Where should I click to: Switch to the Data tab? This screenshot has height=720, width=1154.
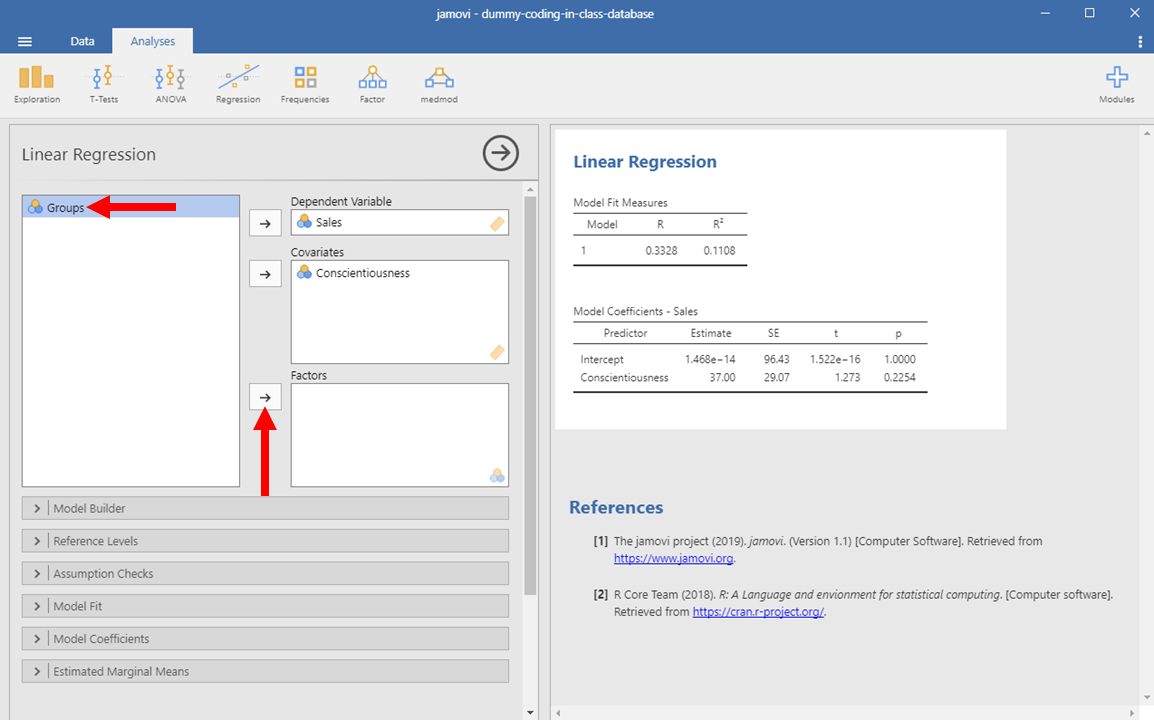pos(82,41)
